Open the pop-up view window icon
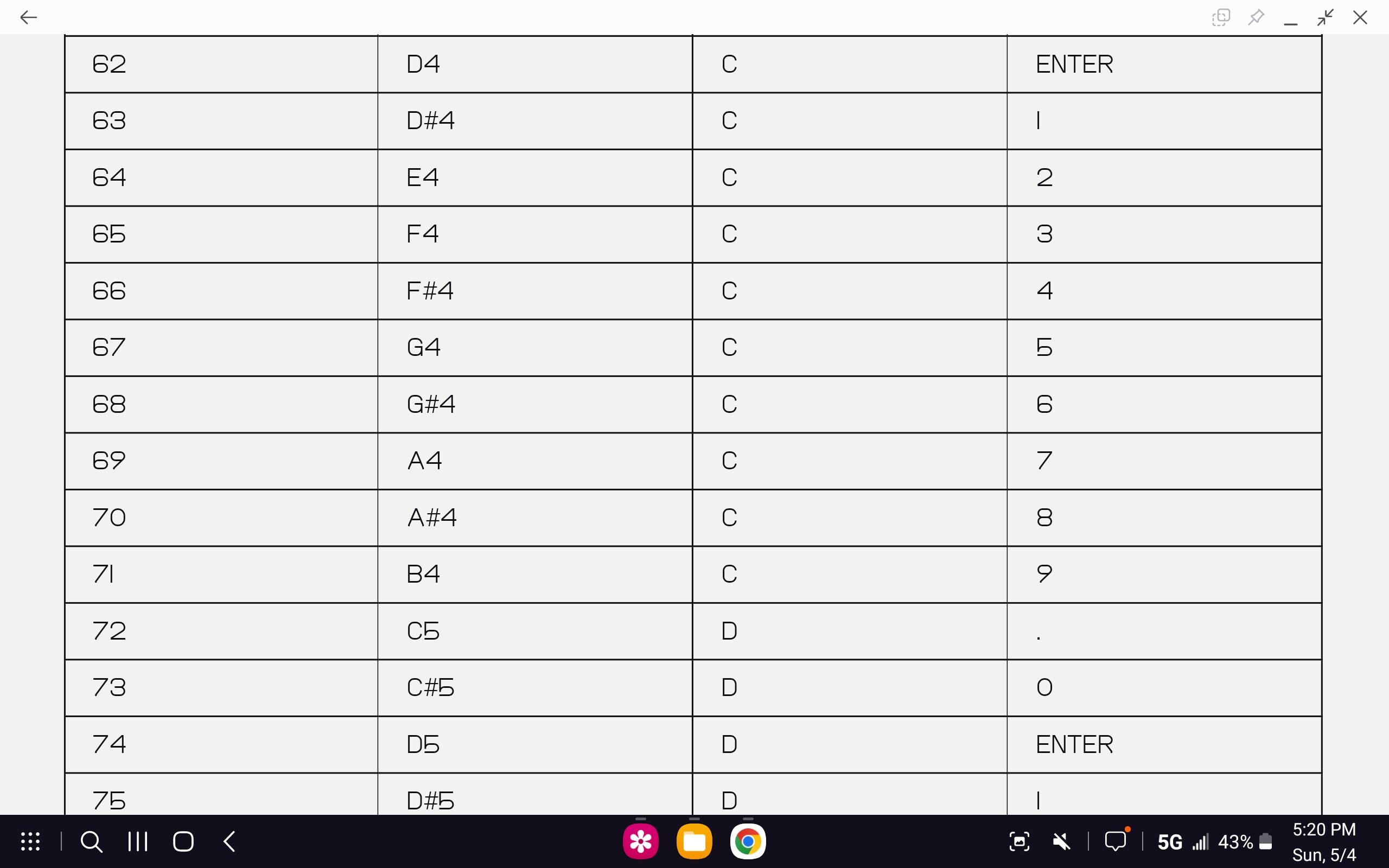This screenshot has width=1389, height=868. pos(1221,17)
